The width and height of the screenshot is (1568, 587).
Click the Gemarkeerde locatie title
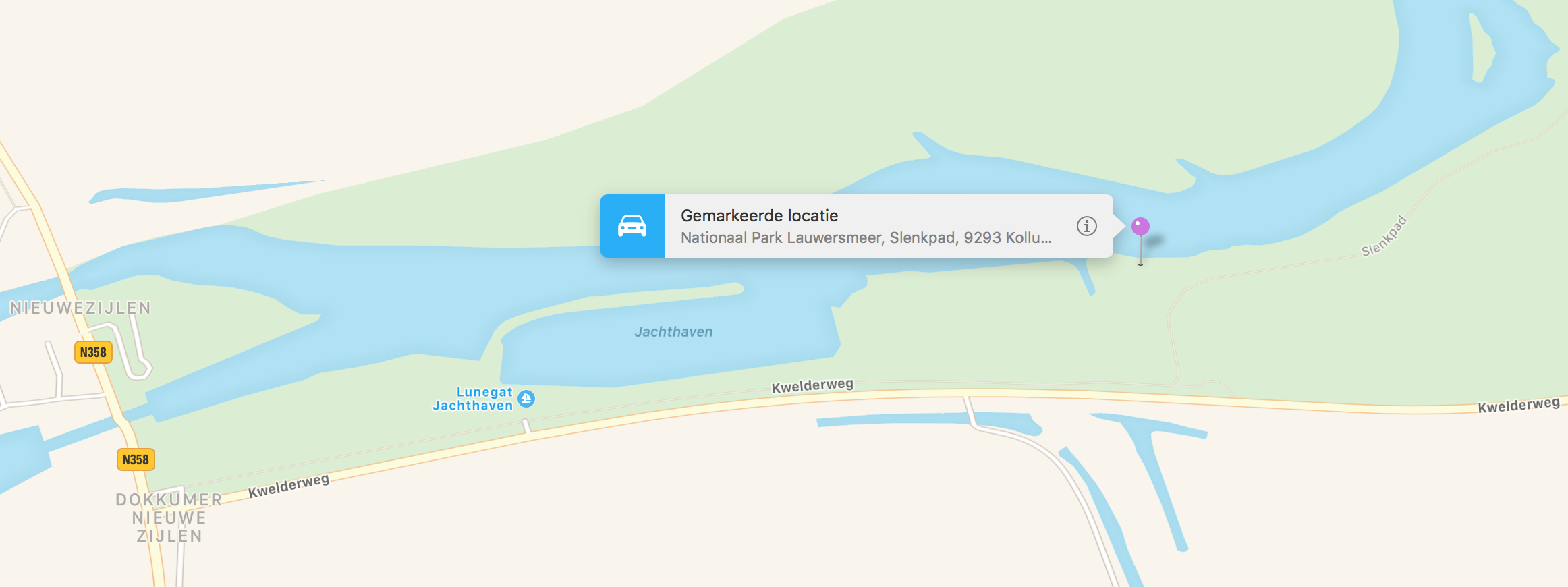coord(759,216)
